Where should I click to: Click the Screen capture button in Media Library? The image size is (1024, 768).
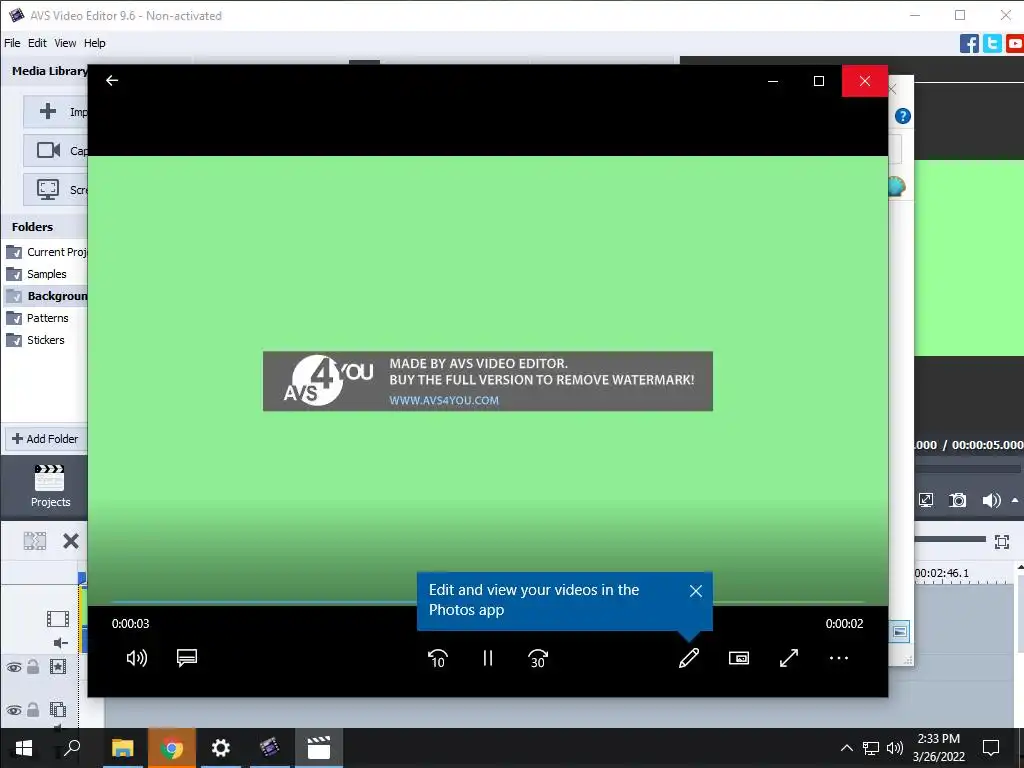56,190
